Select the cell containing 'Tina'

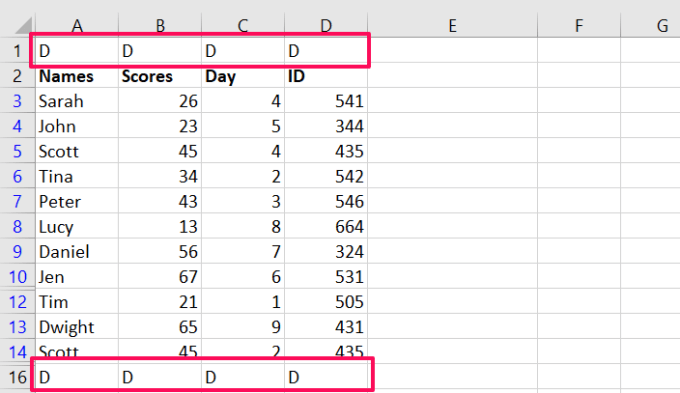(x=77, y=177)
